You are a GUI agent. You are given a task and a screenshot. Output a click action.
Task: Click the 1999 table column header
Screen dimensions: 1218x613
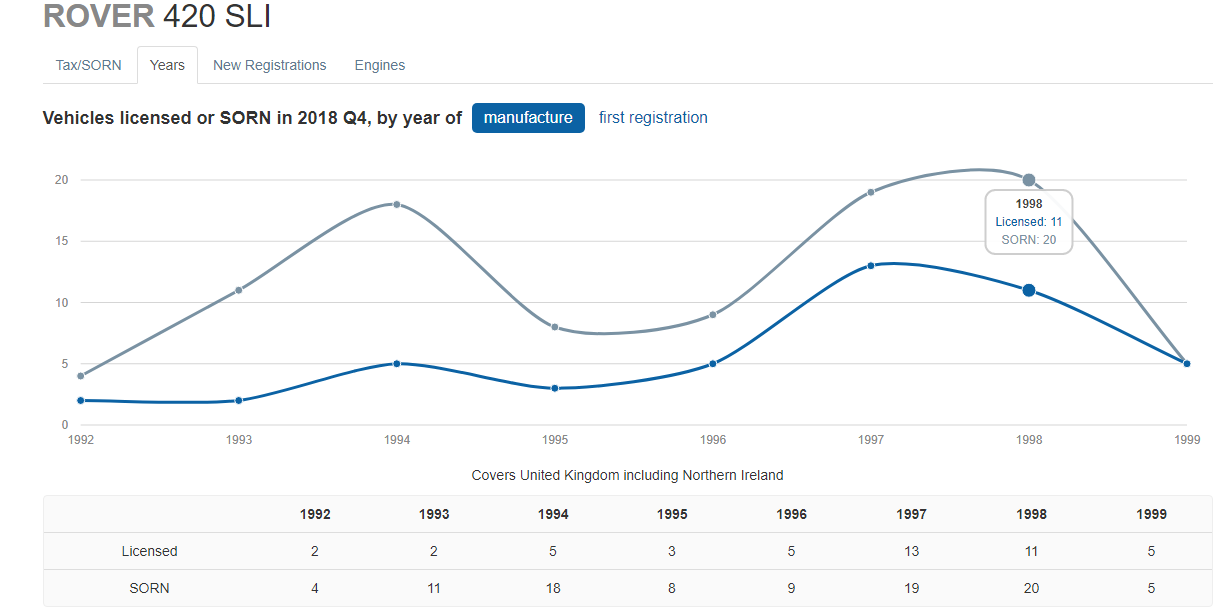[1151, 514]
